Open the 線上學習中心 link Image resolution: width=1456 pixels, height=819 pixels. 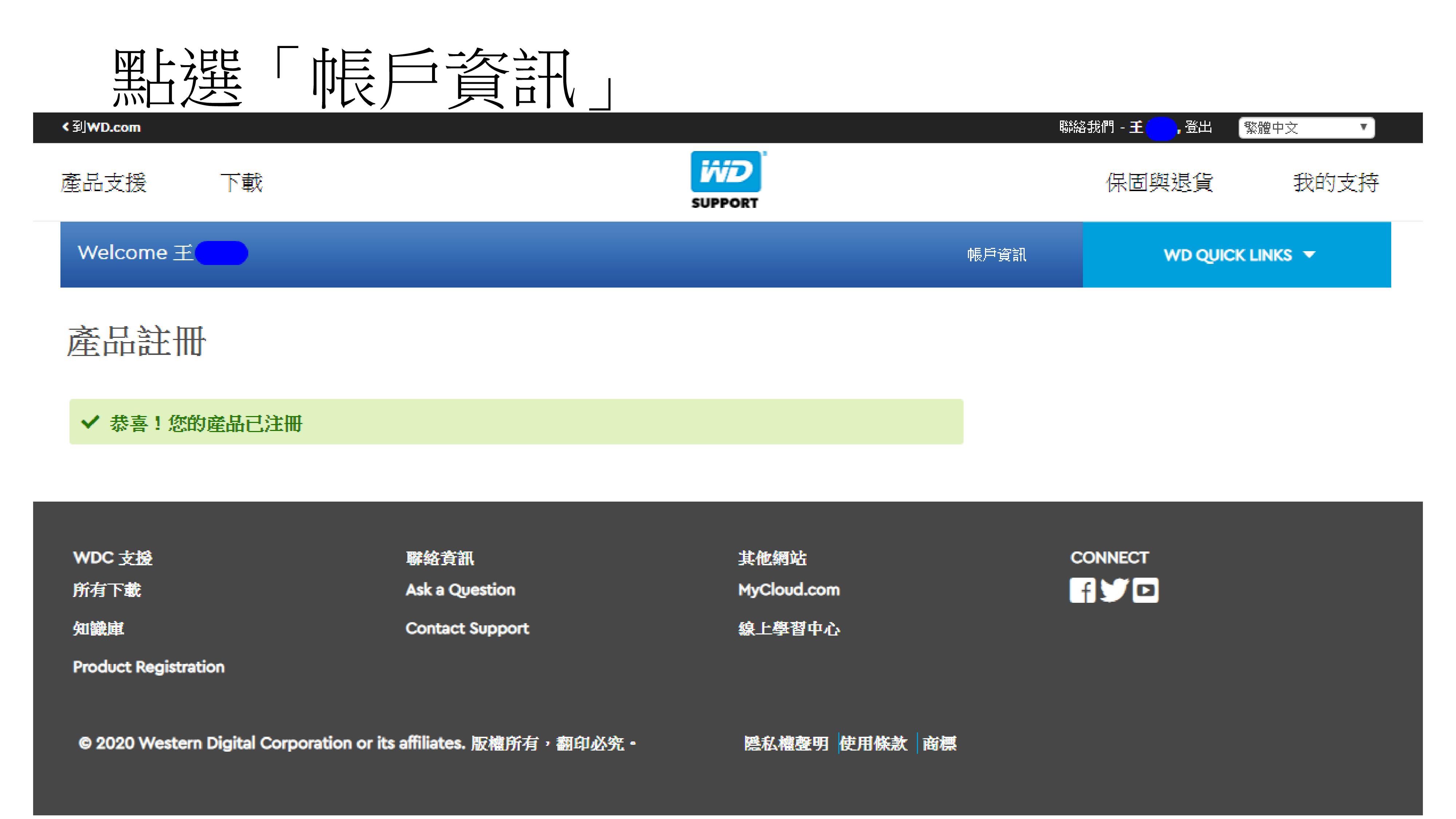pyautogui.click(x=789, y=629)
